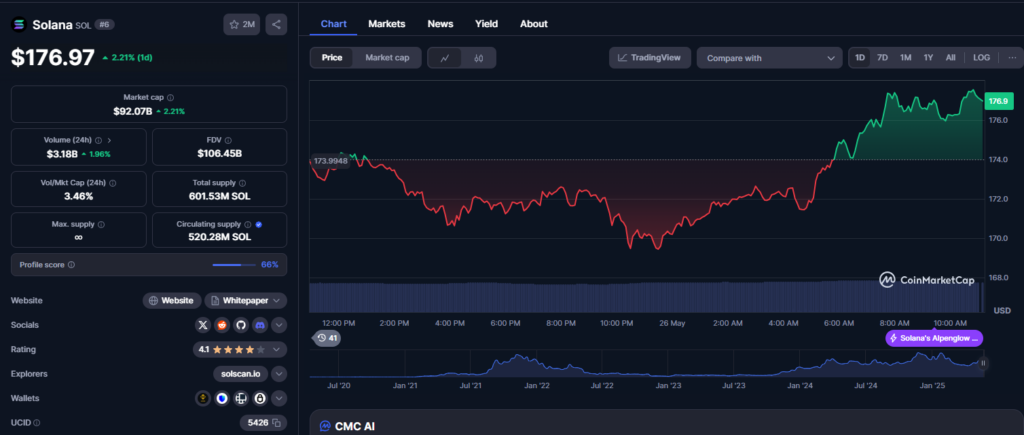Open Solana's Discord social link
The width and height of the screenshot is (1024, 435).
pyautogui.click(x=260, y=325)
